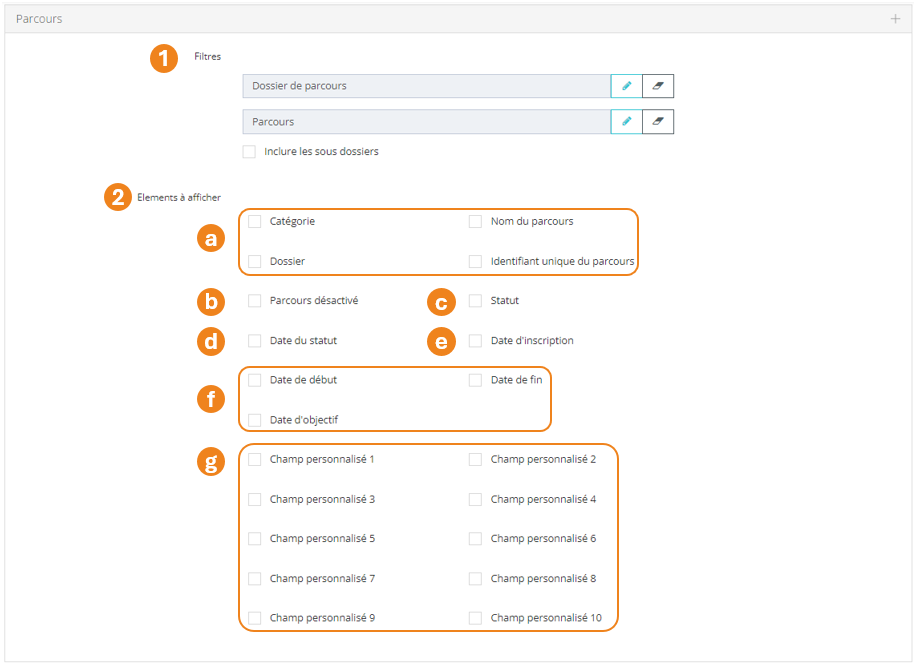Check Champ personnalisé 10 checkbox

click(476, 618)
